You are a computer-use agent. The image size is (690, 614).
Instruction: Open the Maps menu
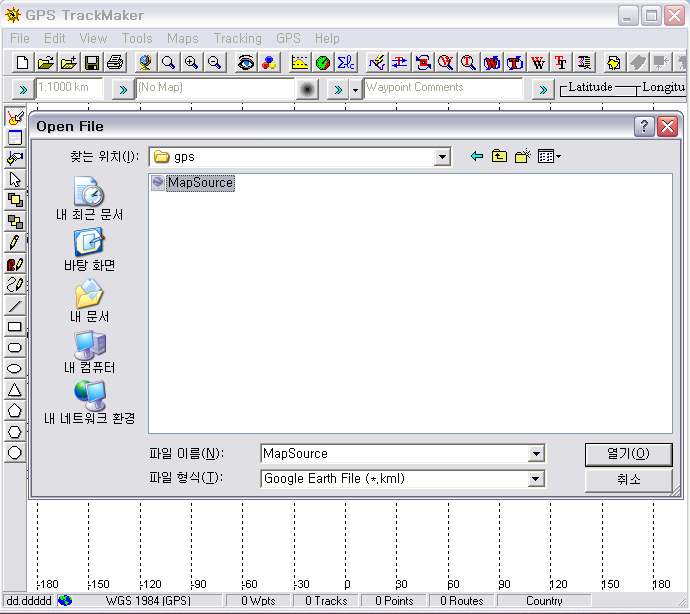pyautogui.click(x=183, y=38)
